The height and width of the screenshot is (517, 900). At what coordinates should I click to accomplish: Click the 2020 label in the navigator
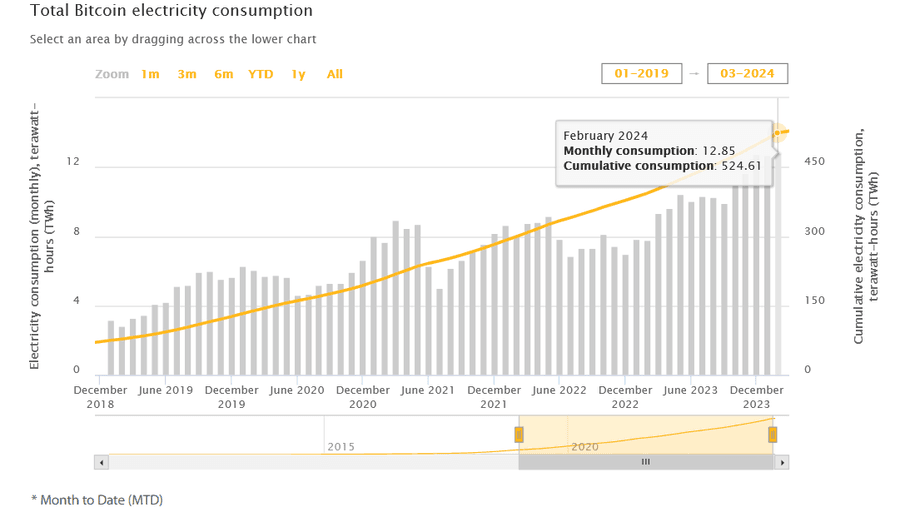pos(585,447)
